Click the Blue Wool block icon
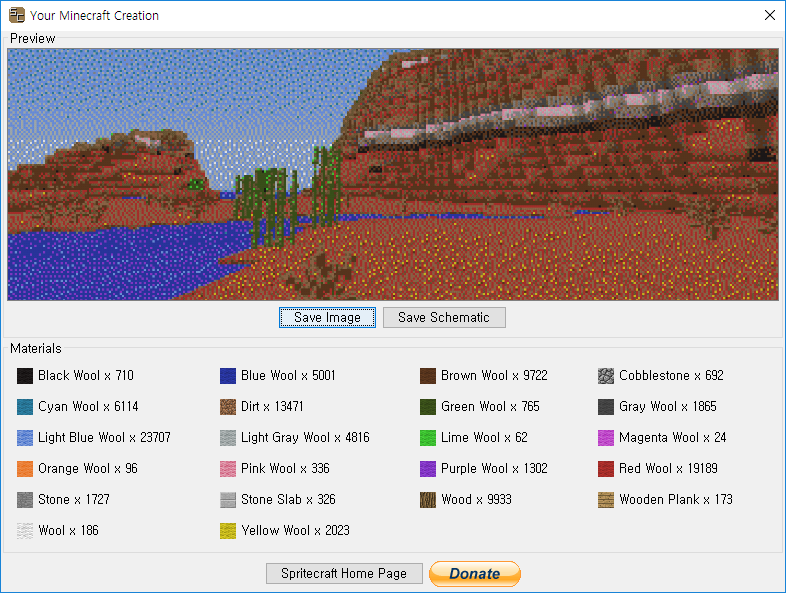786x593 pixels. (x=228, y=376)
